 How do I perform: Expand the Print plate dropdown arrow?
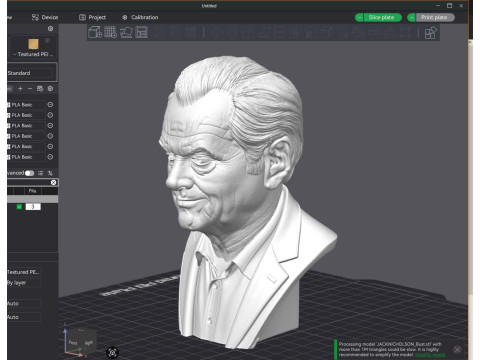point(412,17)
